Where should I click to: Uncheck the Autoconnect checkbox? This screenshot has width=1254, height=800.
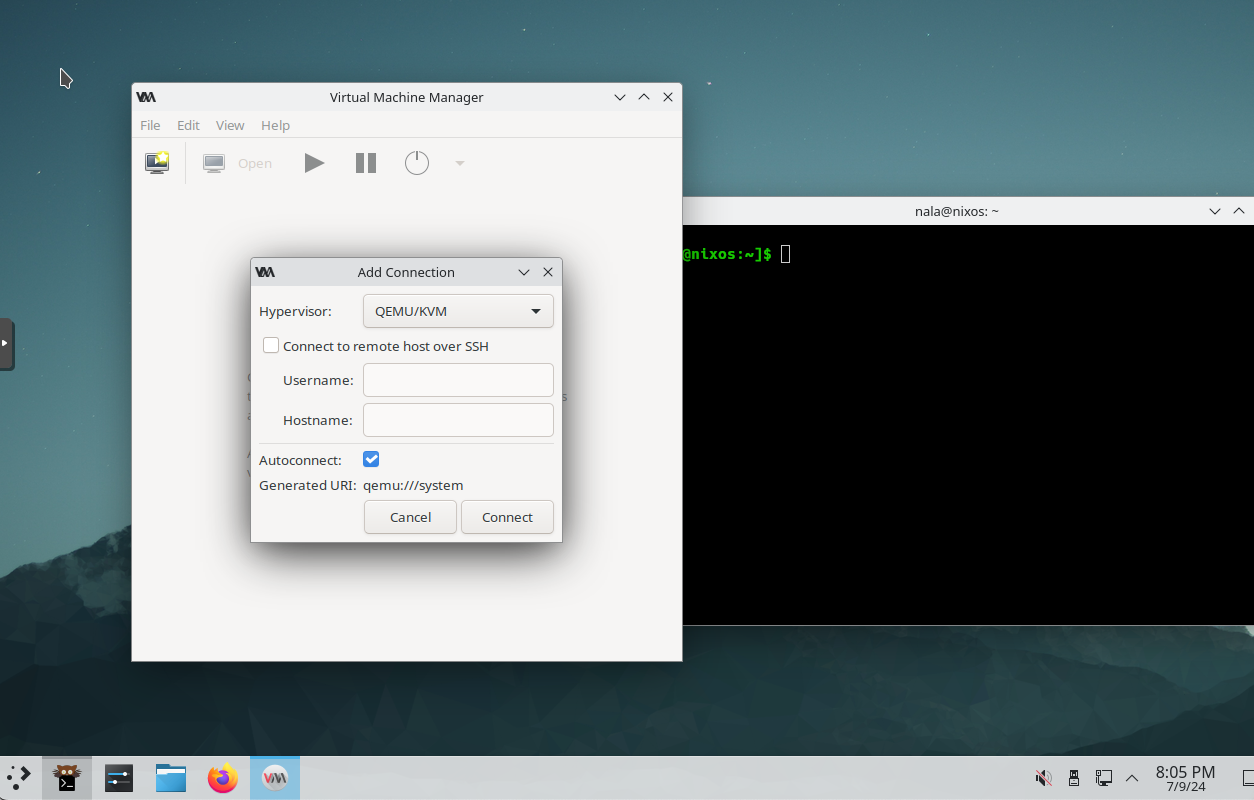pyautogui.click(x=371, y=460)
